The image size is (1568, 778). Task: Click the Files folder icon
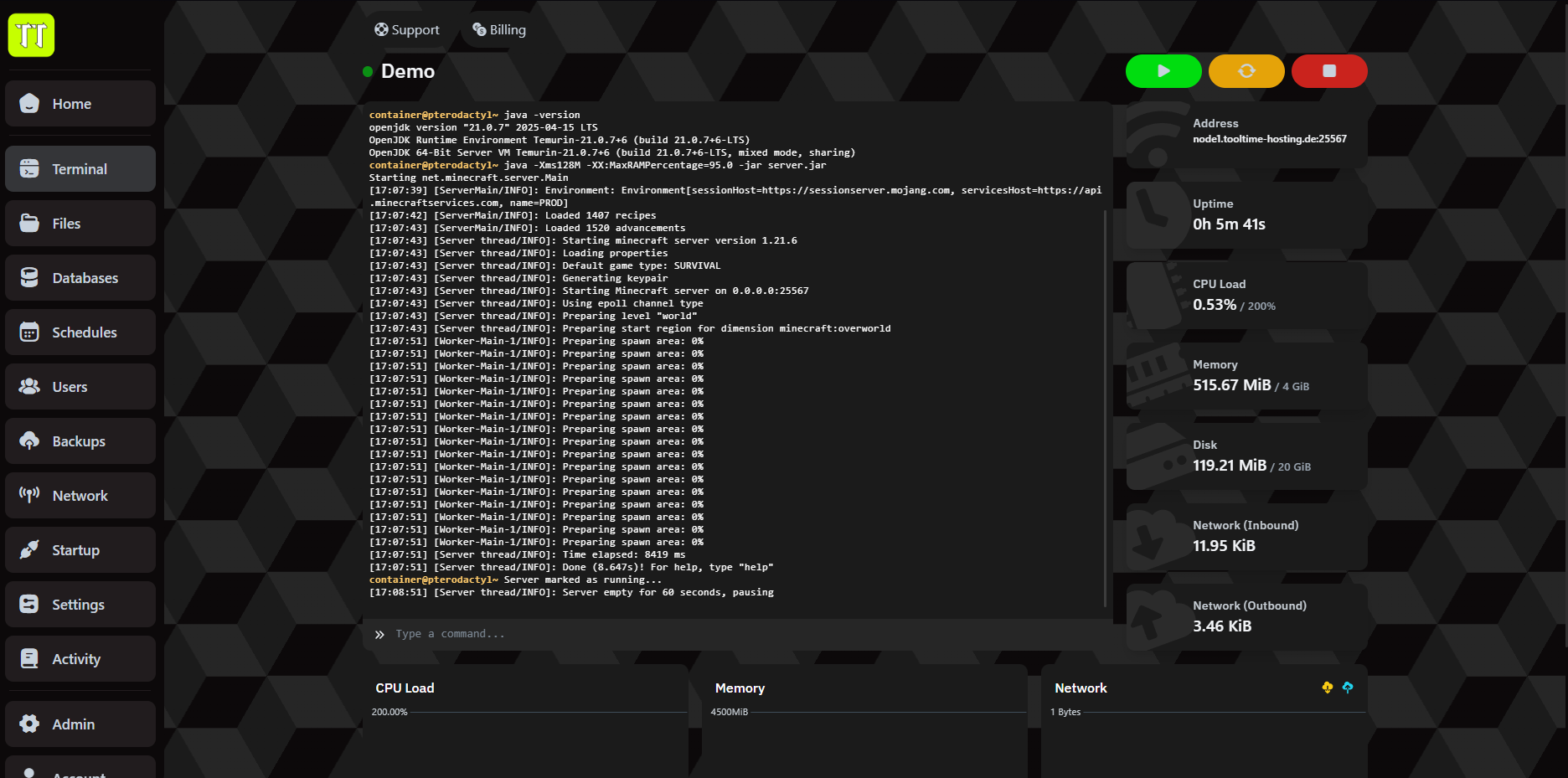[29, 223]
